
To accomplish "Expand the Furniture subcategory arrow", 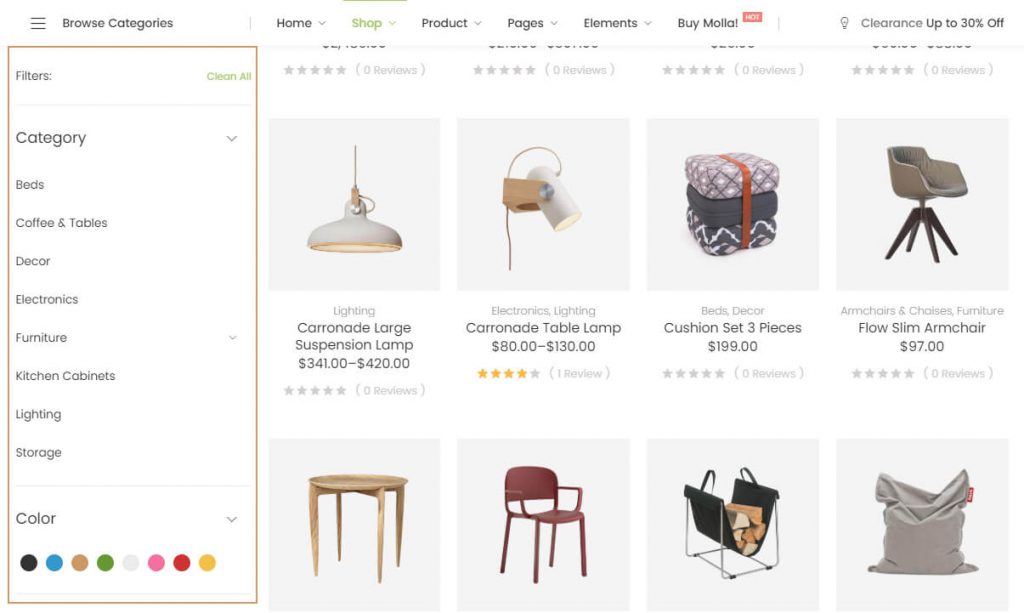I will pos(233,338).
